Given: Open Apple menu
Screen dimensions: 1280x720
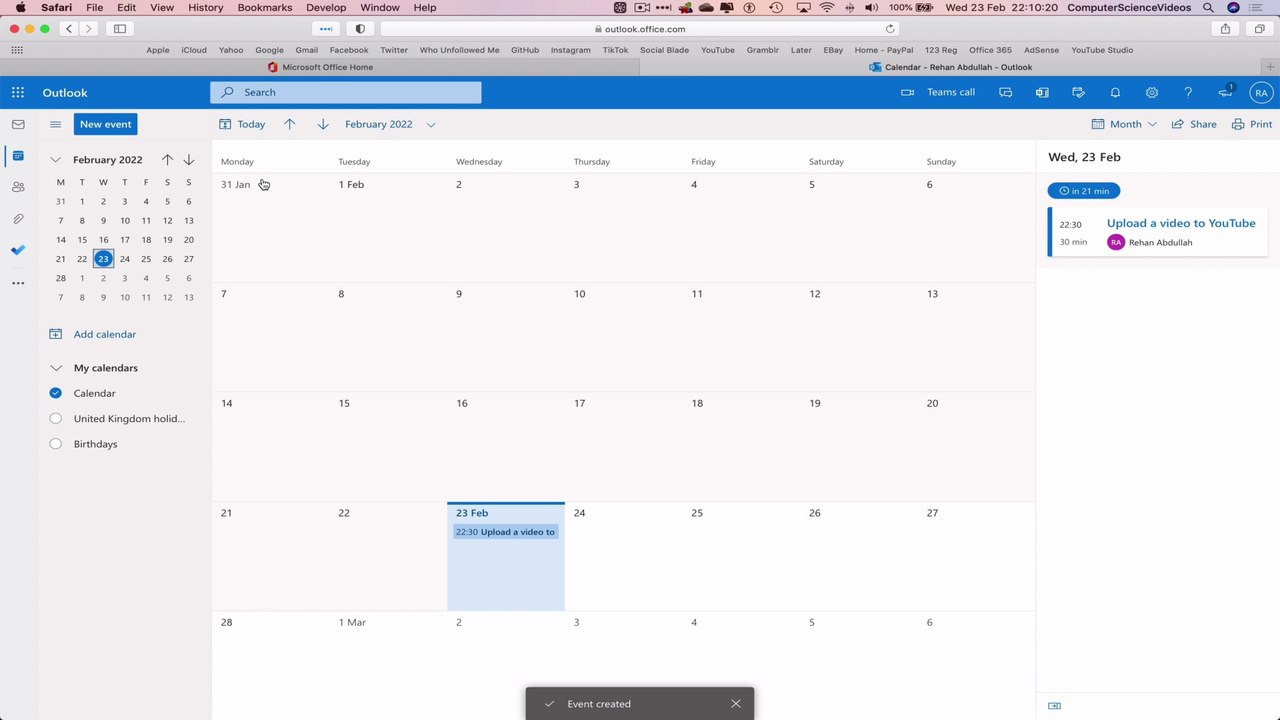Looking at the screenshot, I should [x=20, y=7].
